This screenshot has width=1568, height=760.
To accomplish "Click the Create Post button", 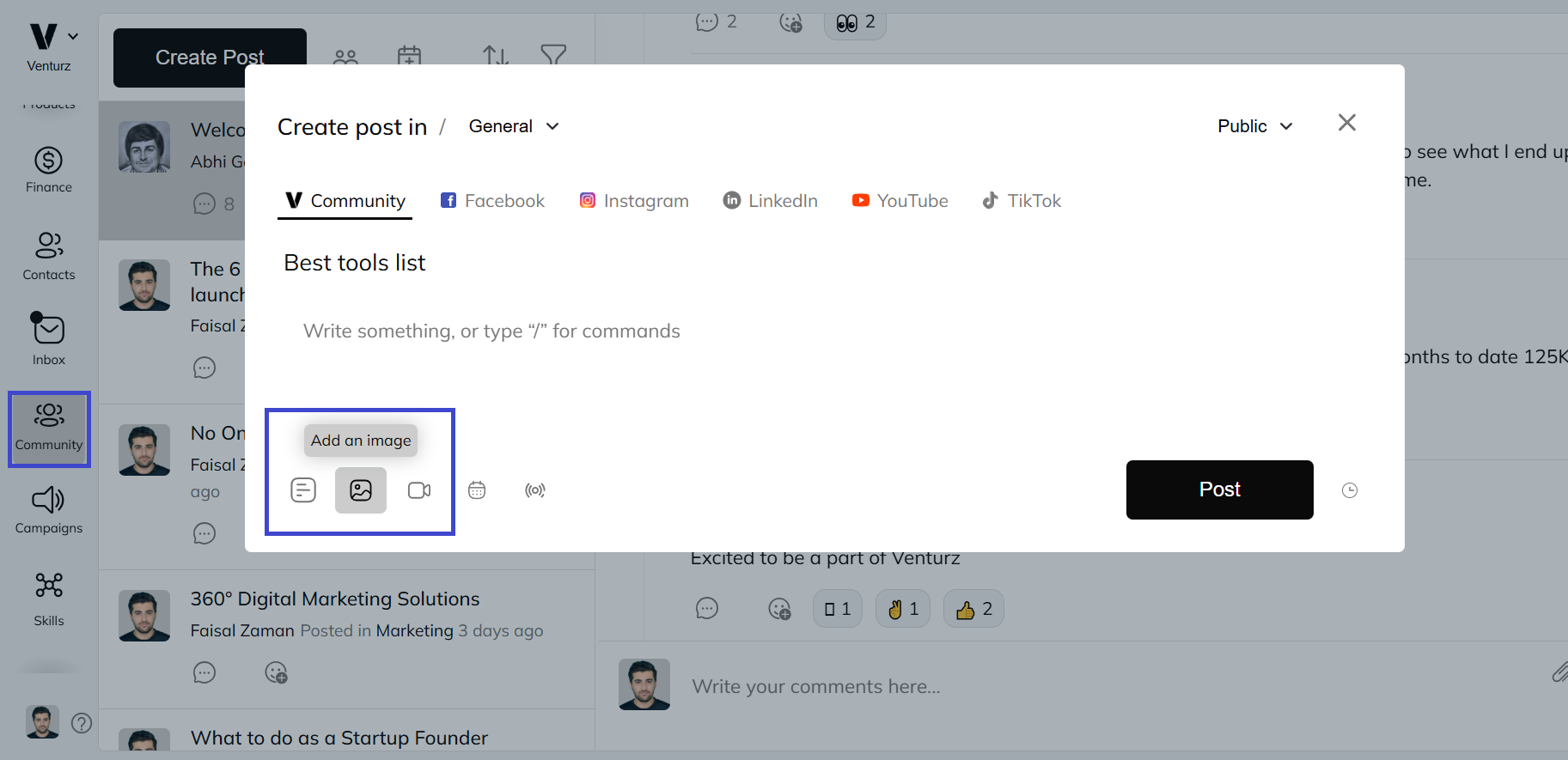I will click(210, 58).
